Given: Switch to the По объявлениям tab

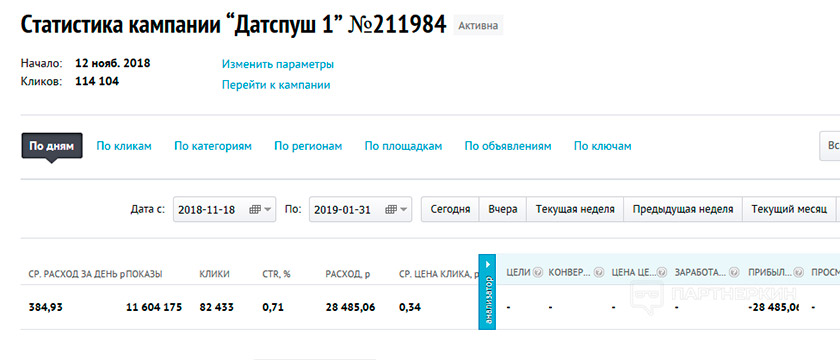Looking at the screenshot, I should [x=508, y=146].
